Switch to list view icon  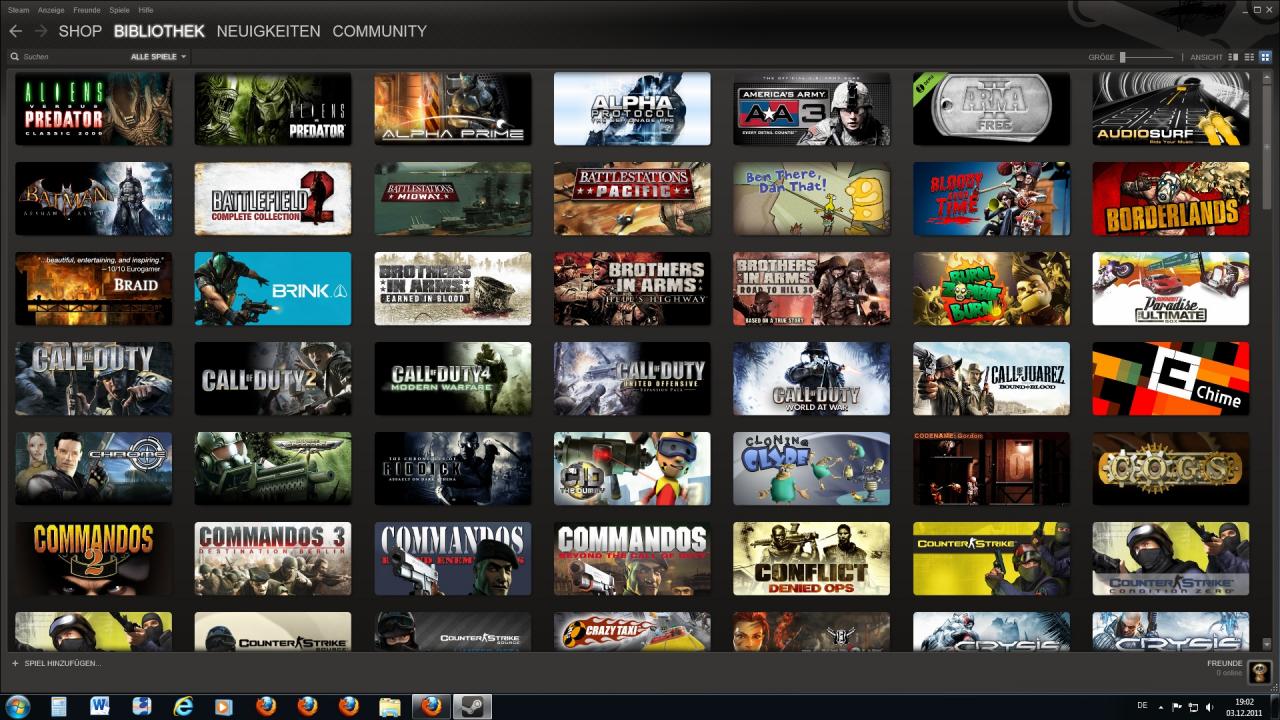(1249, 57)
